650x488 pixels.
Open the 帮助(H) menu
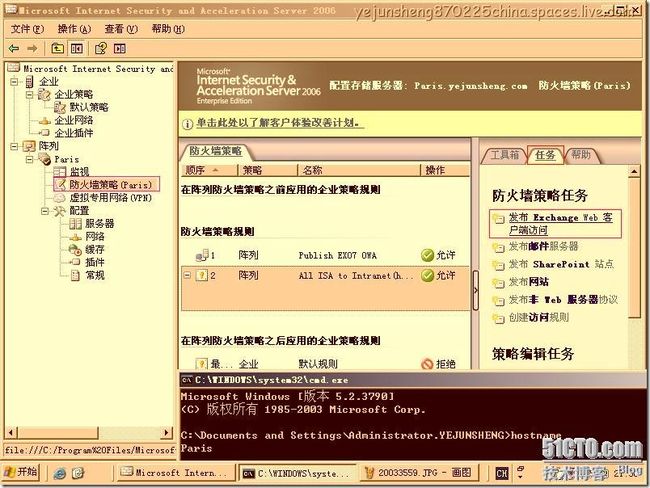coord(168,29)
